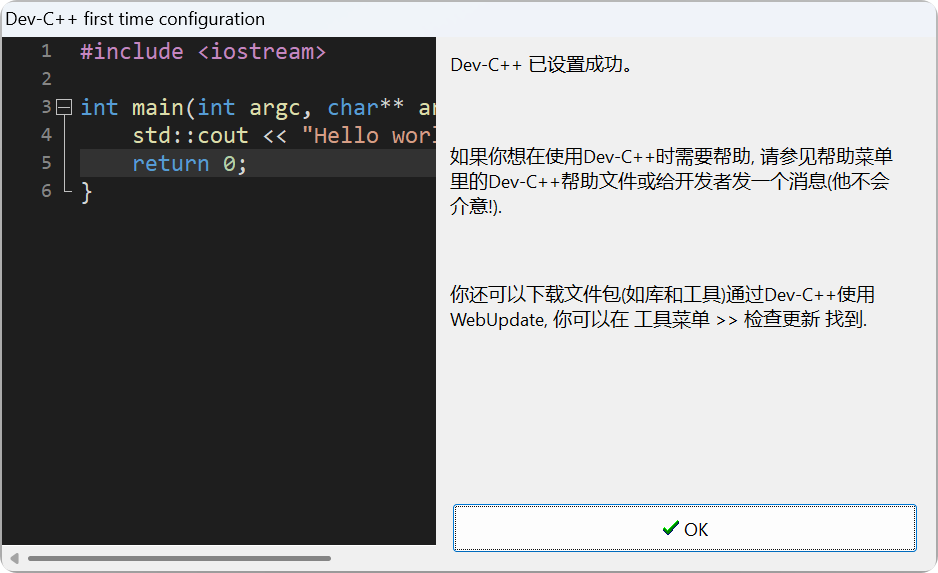Viewport: 938px width, 573px height.
Task: Click line number 2 in the gutter
Action: [x=46, y=79]
